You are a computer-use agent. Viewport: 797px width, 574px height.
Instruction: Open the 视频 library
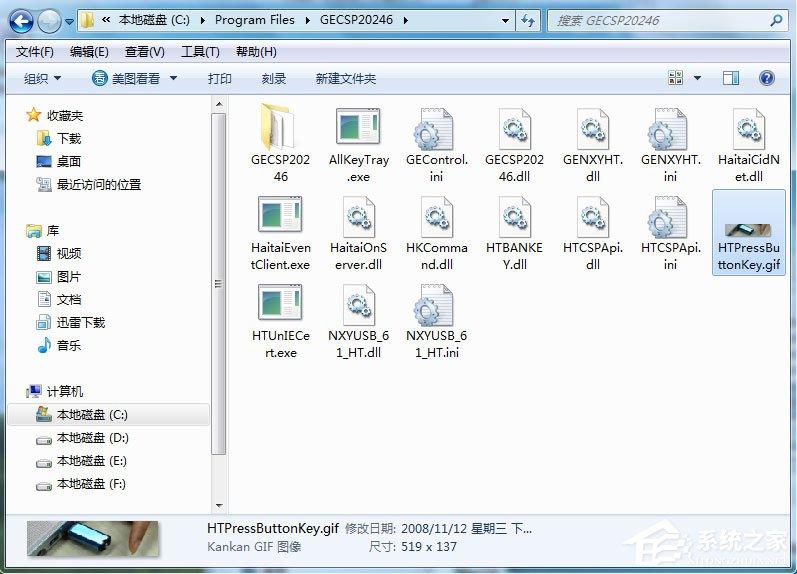pyautogui.click(x=69, y=253)
